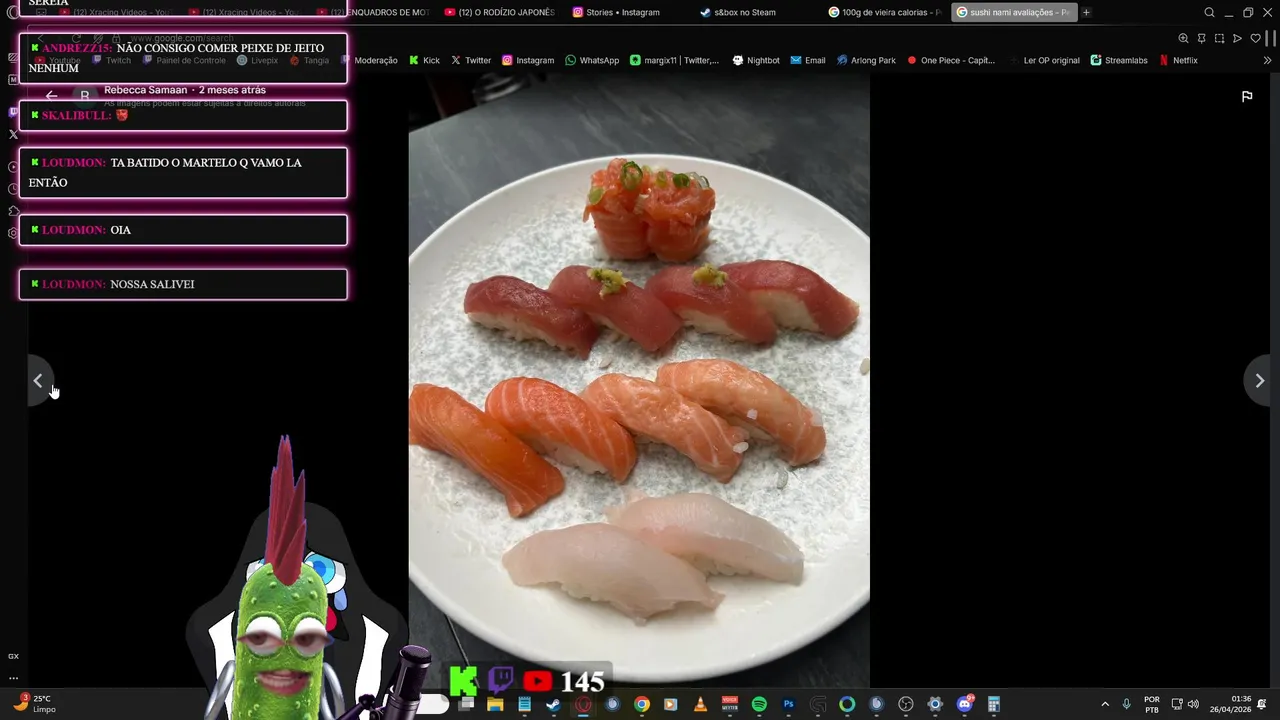Open the Kick bookmark
This screenshot has height=720, width=1280.
click(x=424, y=60)
